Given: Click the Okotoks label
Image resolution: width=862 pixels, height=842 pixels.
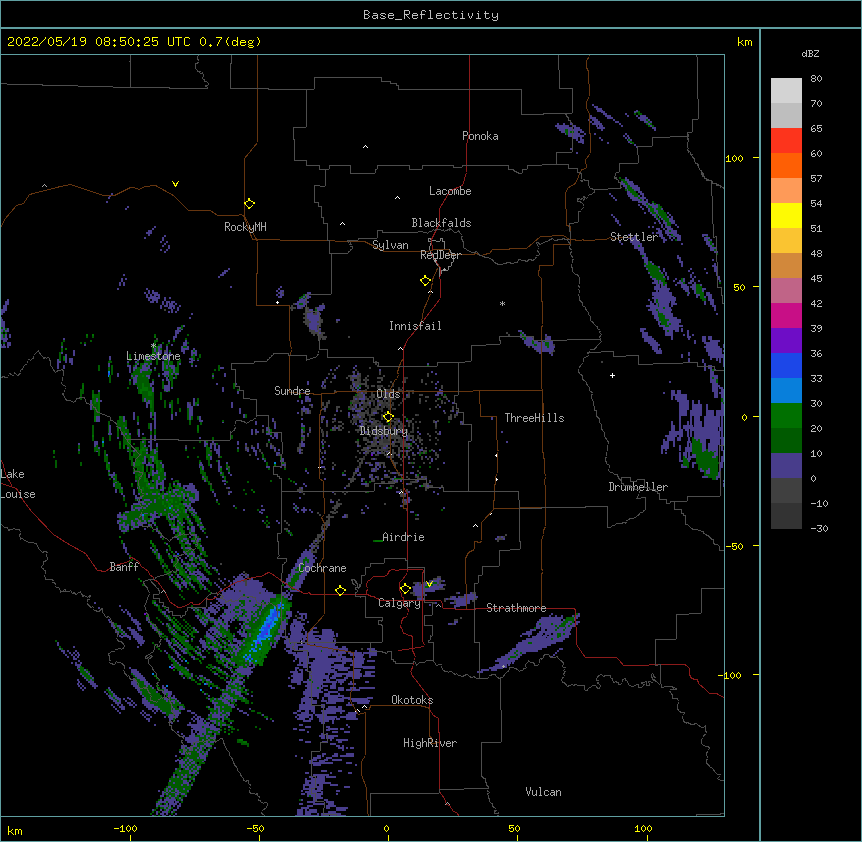Looking at the screenshot, I should coord(412,700).
